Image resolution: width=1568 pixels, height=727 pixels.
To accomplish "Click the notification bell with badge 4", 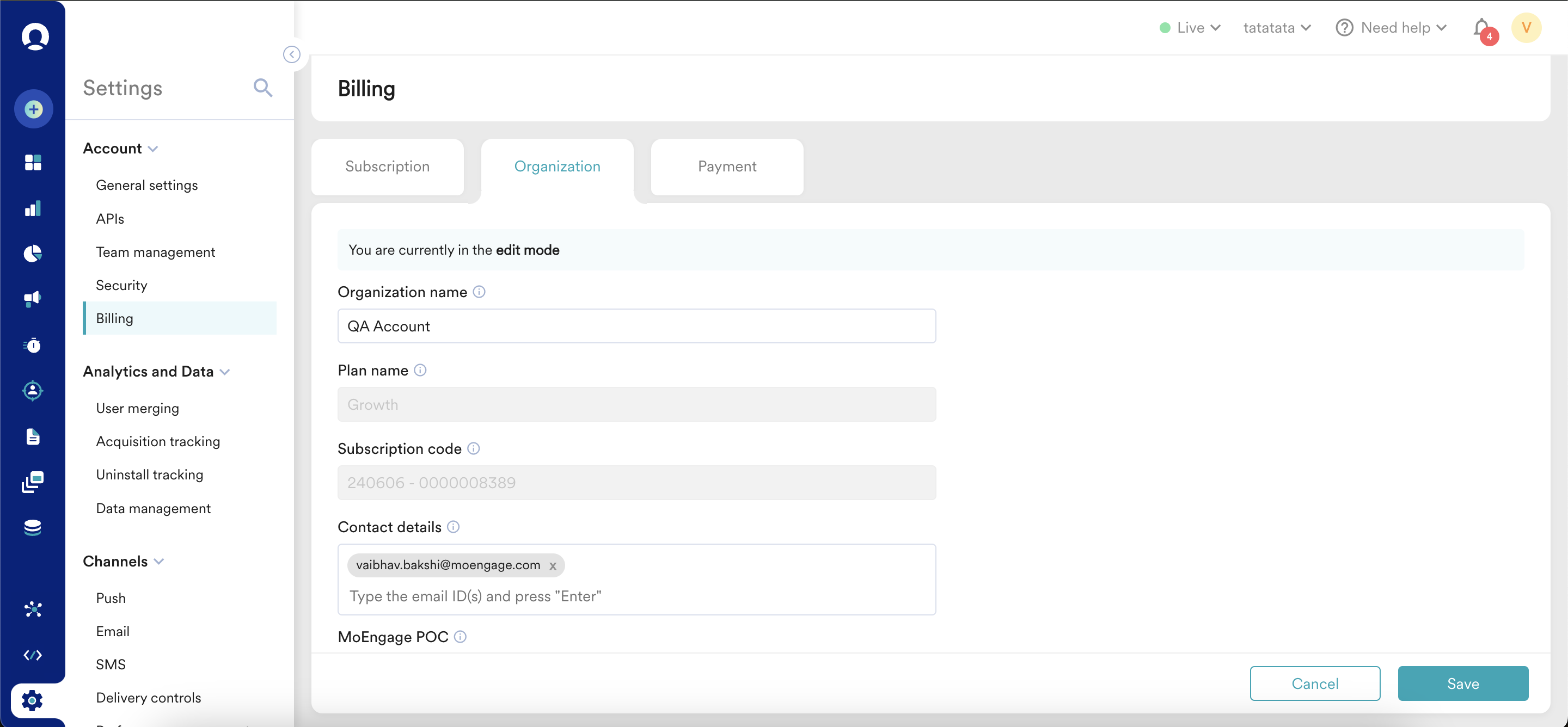I will tap(1481, 27).
